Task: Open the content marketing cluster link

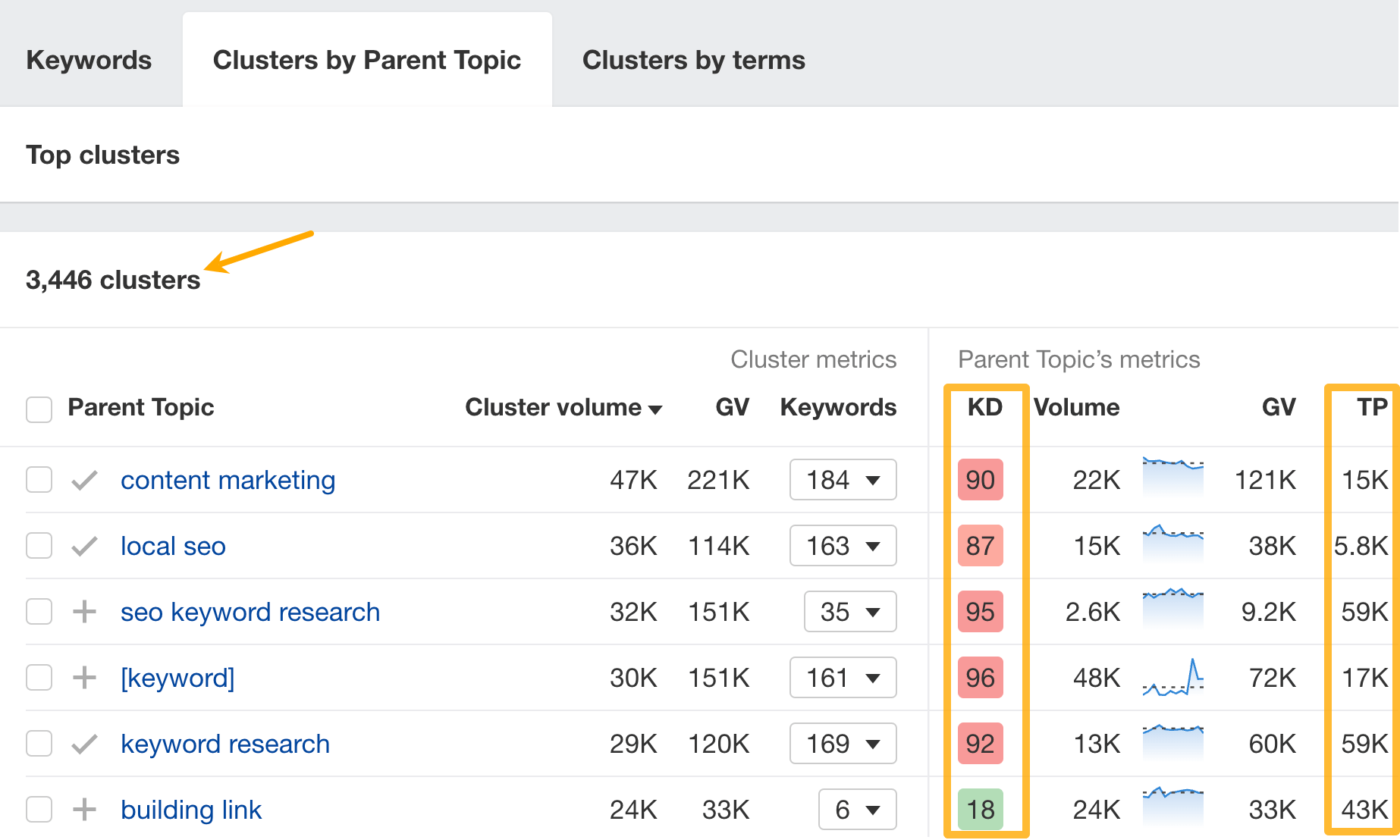Action: [x=228, y=479]
